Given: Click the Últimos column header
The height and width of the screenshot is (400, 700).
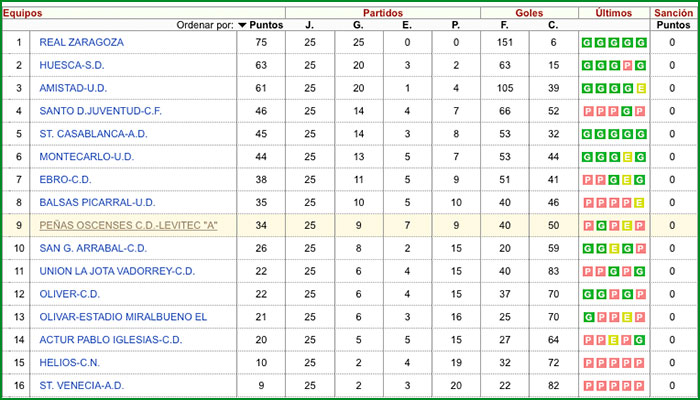Looking at the screenshot, I should [613, 12].
